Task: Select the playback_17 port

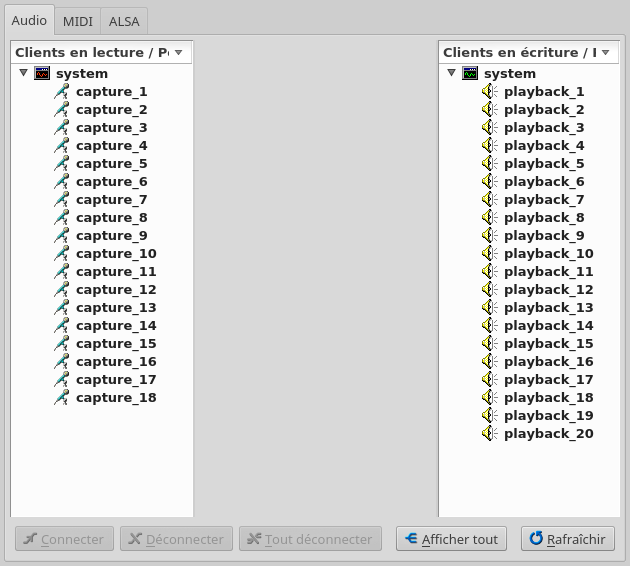Action: pyautogui.click(x=549, y=379)
